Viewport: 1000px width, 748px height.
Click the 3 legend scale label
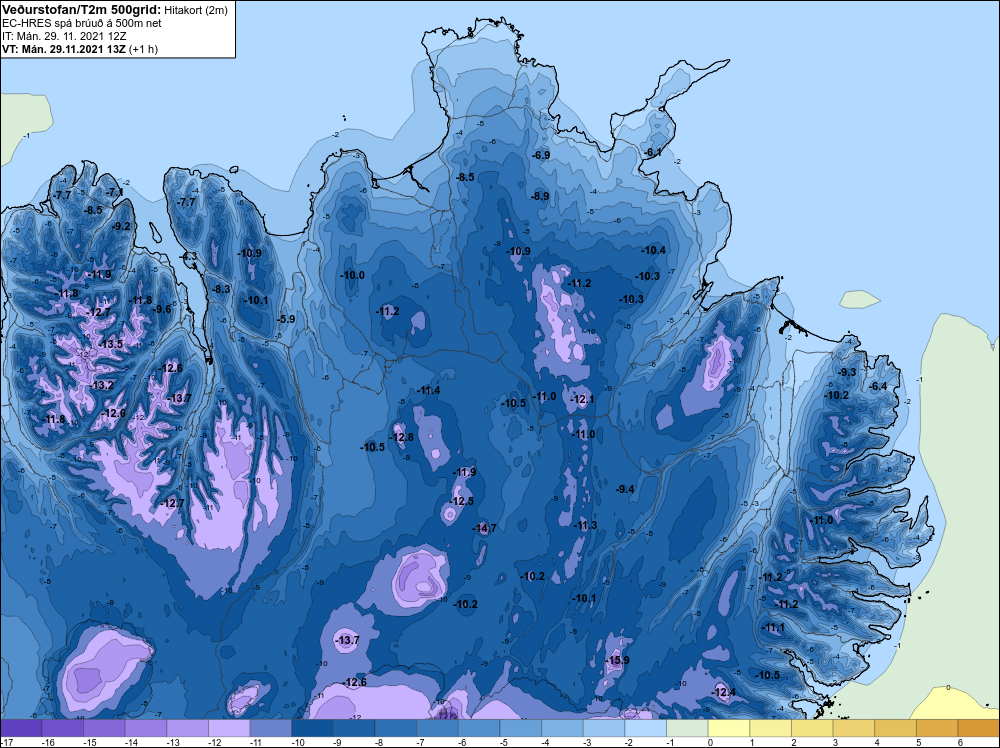835,743
